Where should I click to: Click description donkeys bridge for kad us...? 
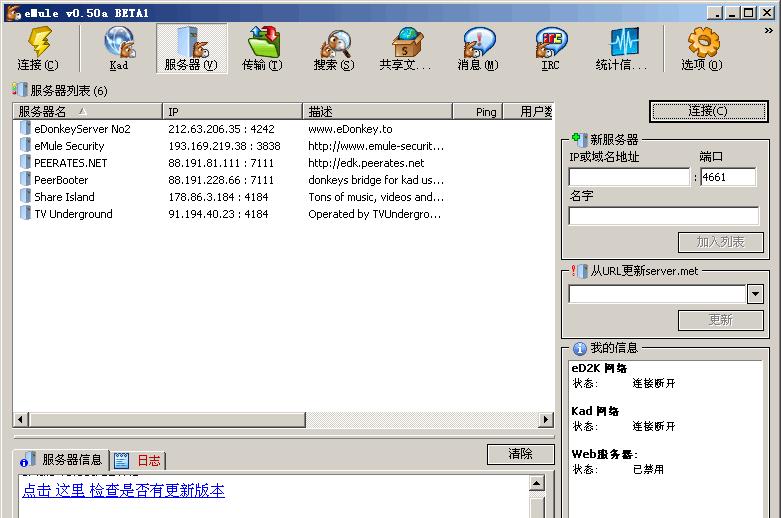[376, 180]
